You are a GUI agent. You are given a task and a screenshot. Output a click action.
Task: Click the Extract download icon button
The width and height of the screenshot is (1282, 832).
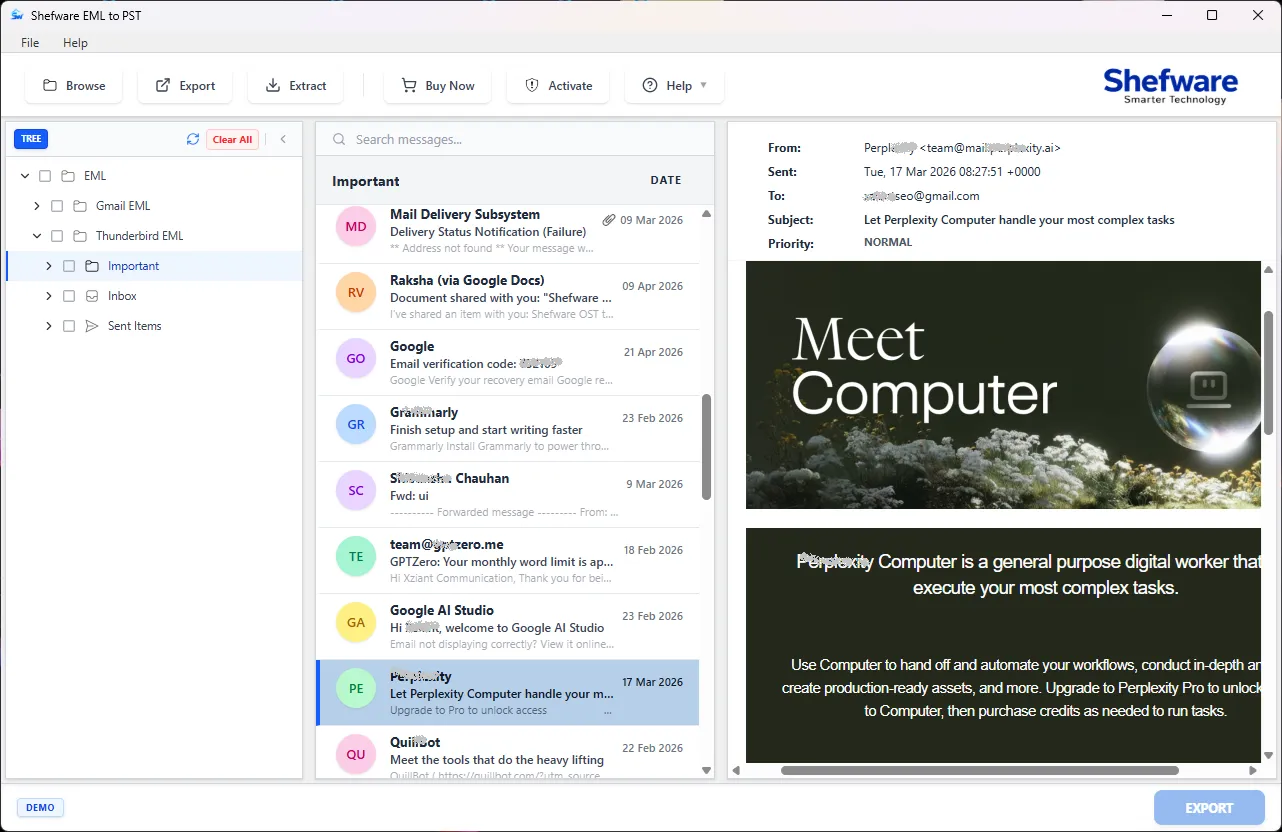(295, 86)
